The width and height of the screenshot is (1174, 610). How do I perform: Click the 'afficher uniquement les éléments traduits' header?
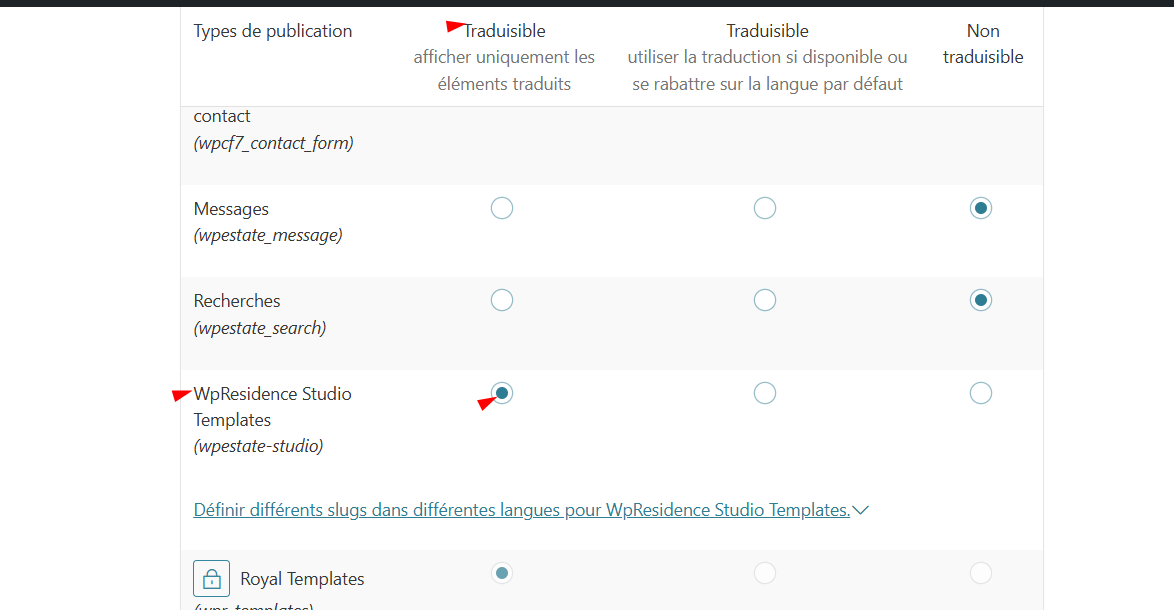pos(504,71)
